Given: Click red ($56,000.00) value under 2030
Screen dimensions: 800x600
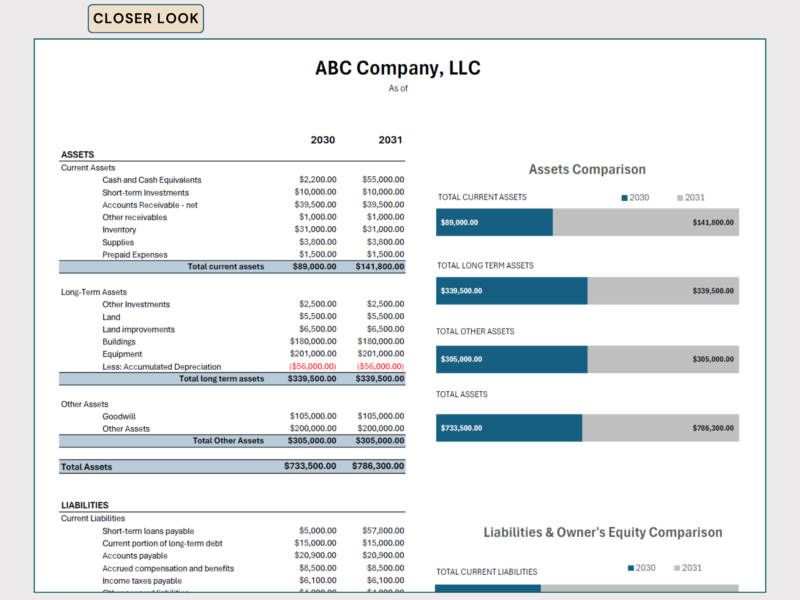Looking at the screenshot, I should (313, 366).
